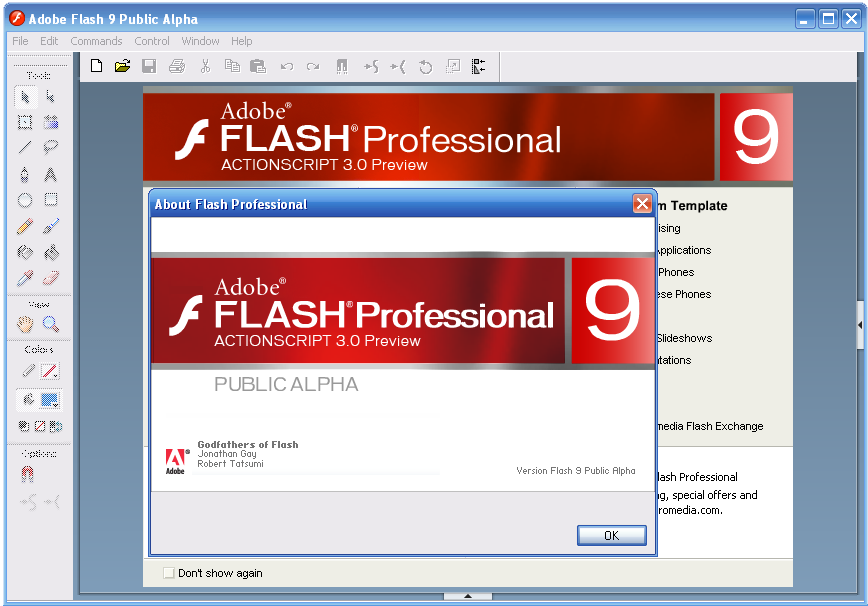The image size is (868, 606).
Task: Click the Copy toolbar icon
Action: click(232, 66)
